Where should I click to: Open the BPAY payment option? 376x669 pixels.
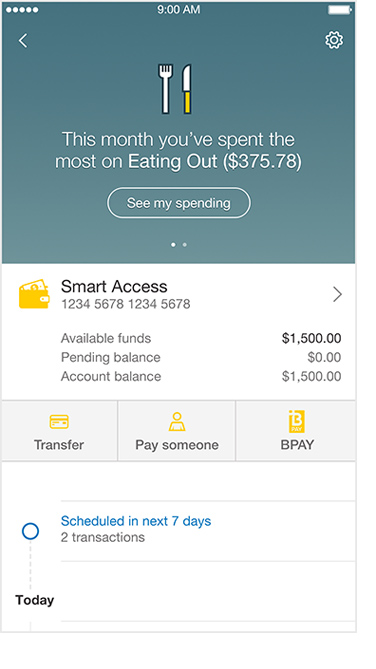point(296,431)
